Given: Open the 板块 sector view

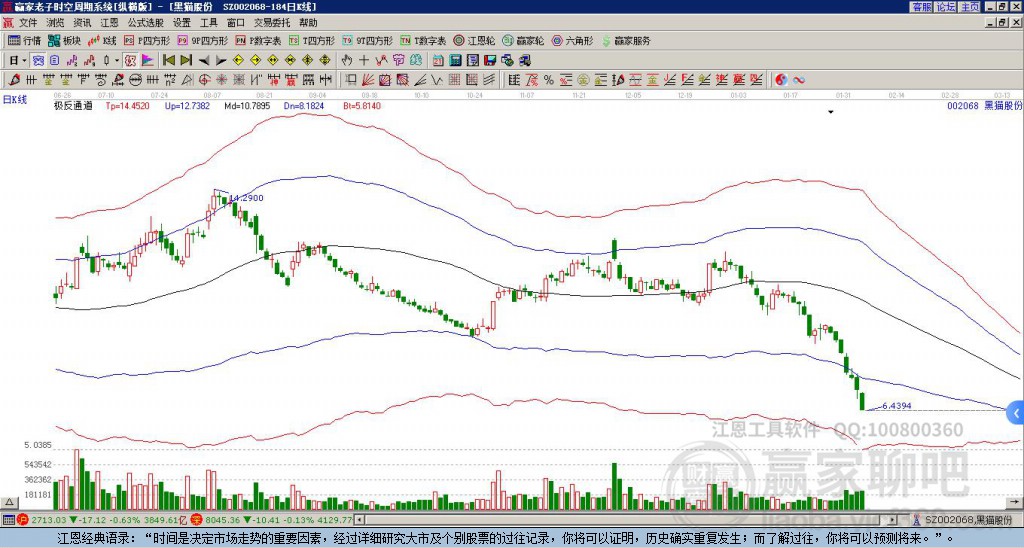Looking at the screenshot, I should point(65,41).
